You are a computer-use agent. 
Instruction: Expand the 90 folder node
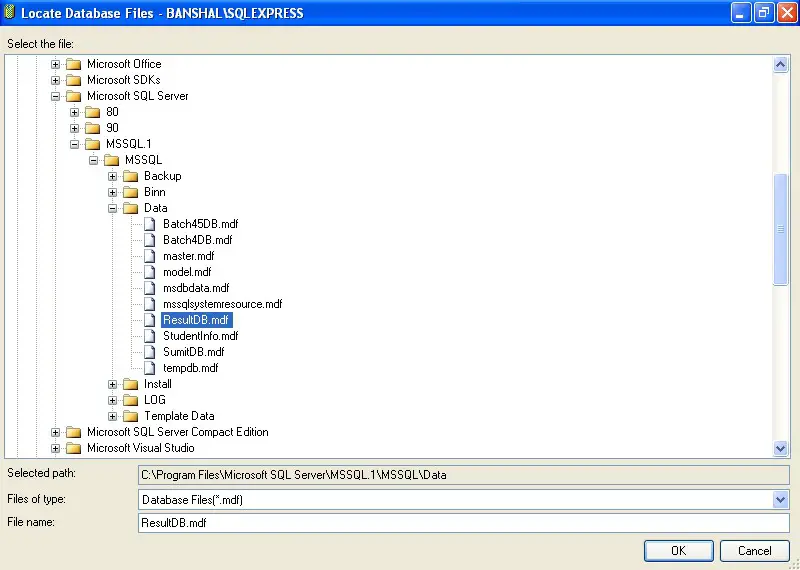pyautogui.click(x=74, y=129)
